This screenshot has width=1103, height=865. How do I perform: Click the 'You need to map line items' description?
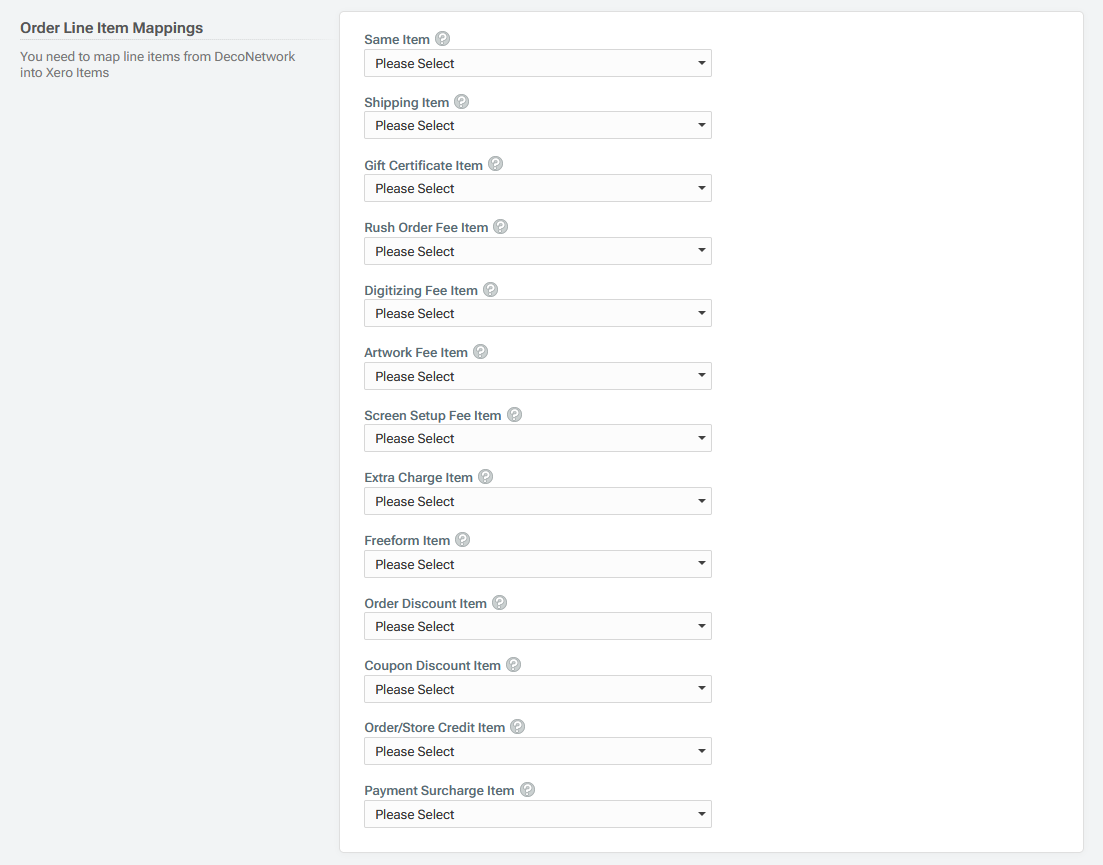click(x=158, y=64)
